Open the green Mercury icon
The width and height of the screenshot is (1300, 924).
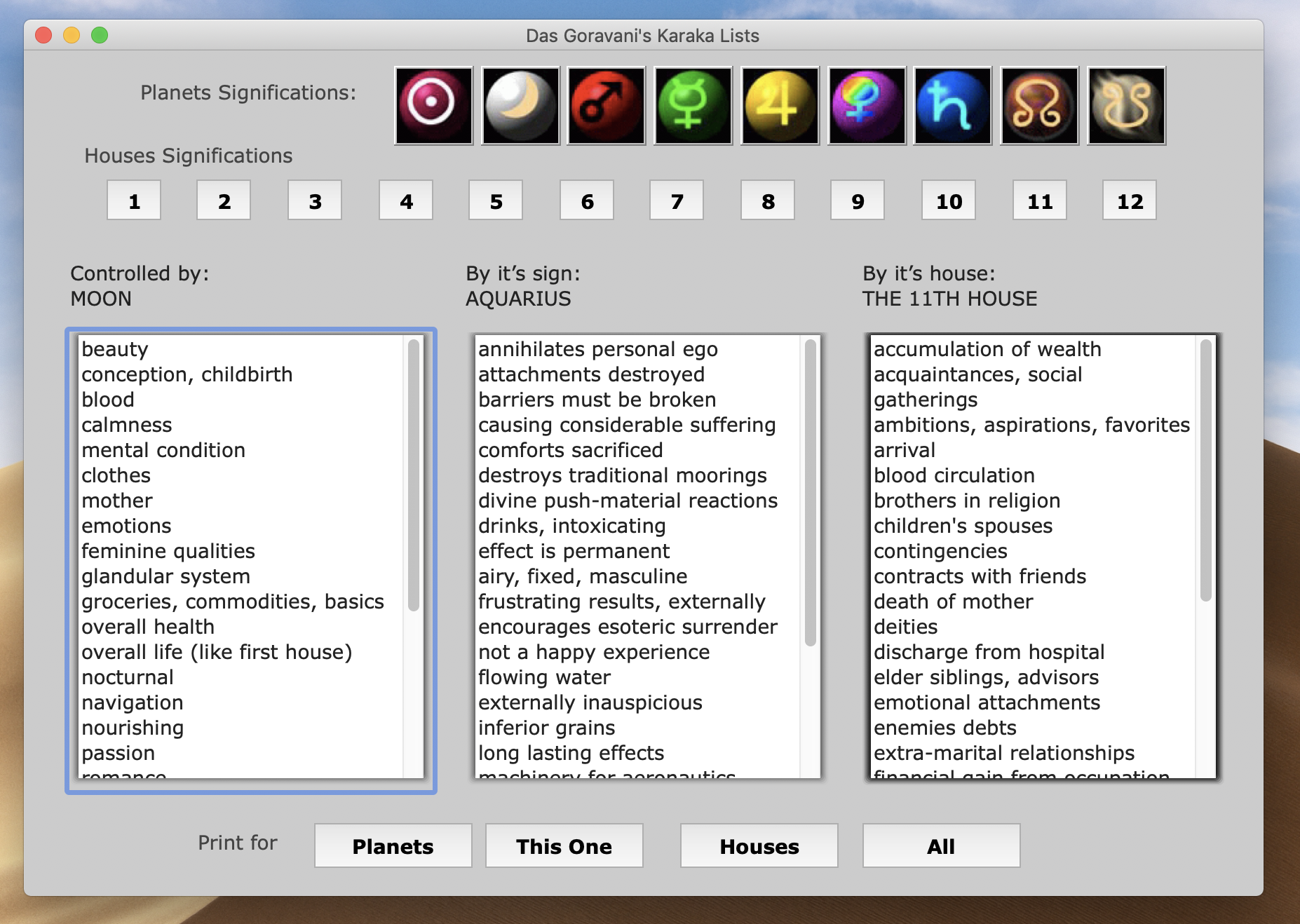[693, 106]
